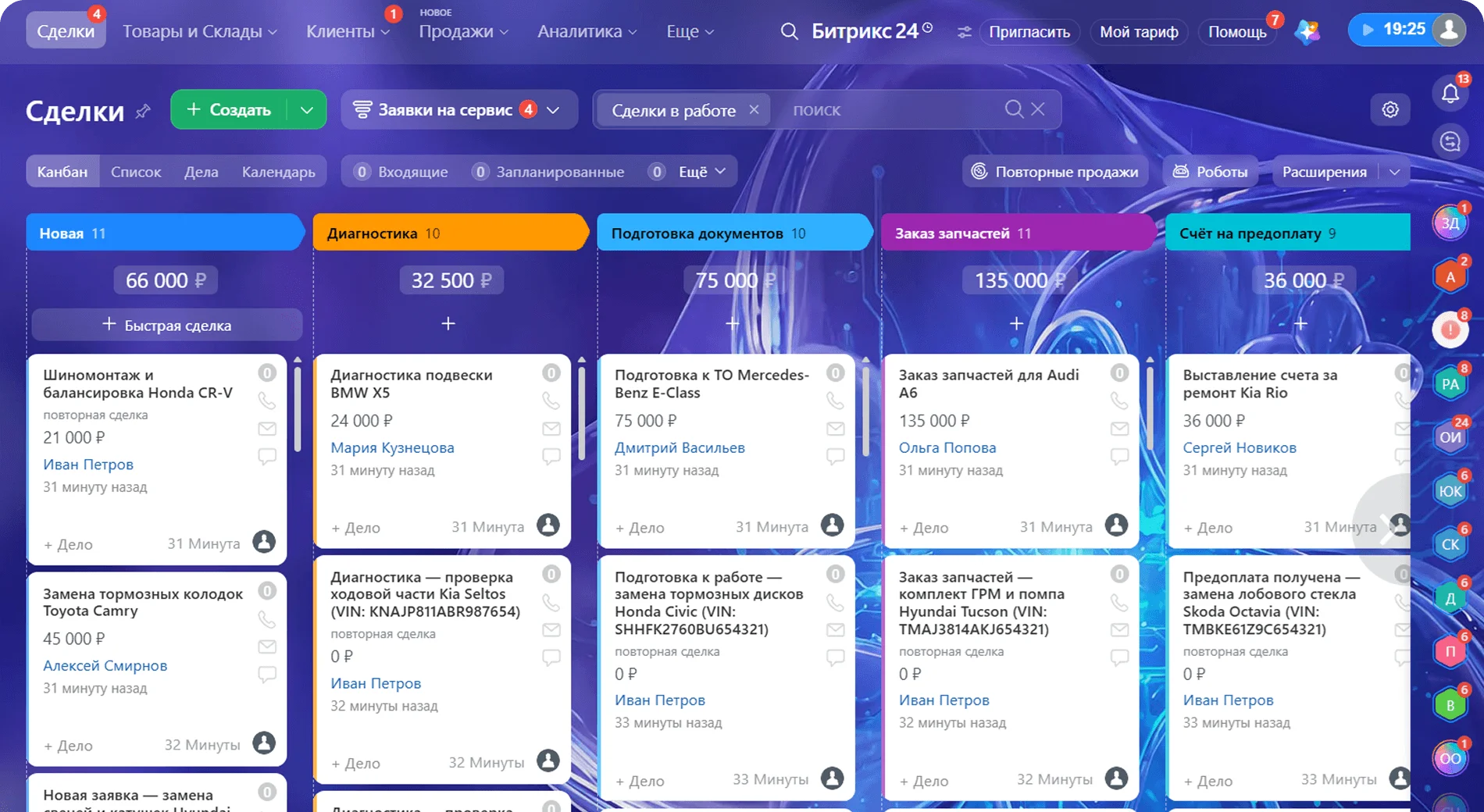
Task: Add deal in Заказ запчастей column plus
Action: click(1016, 323)
